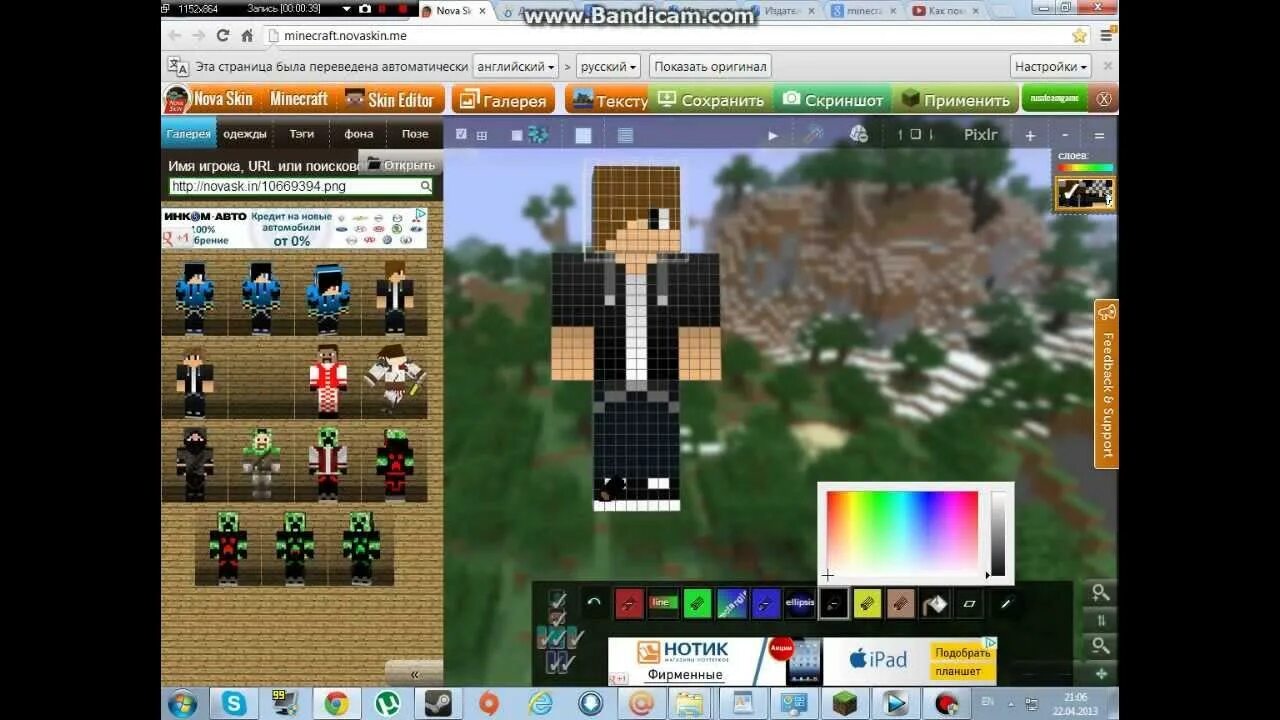
Task: Click the play animation arrow
Action: click(772, 135)
